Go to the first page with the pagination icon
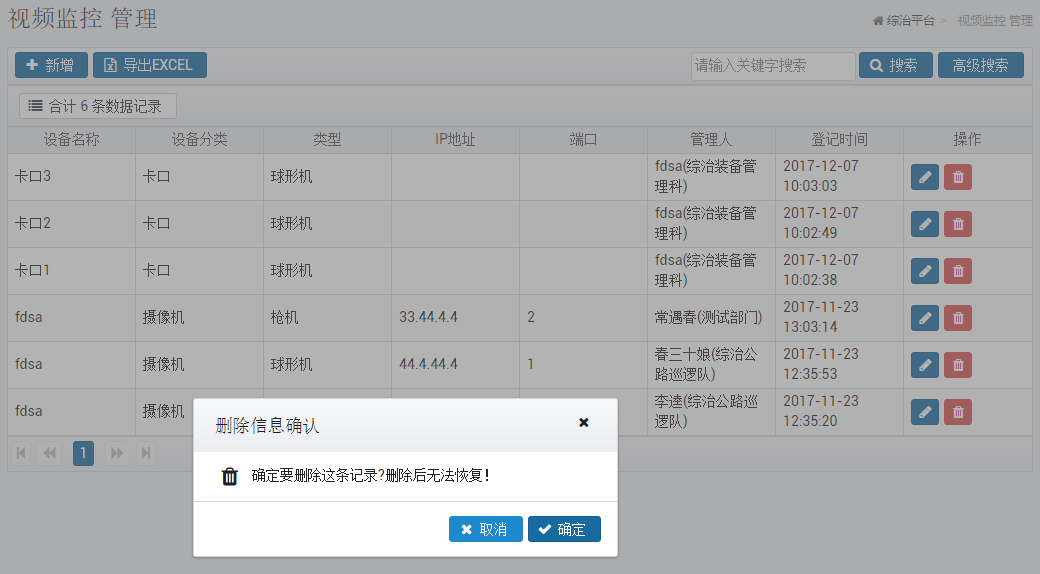This screenshot has width=1040, height=574. pos(21,453)
